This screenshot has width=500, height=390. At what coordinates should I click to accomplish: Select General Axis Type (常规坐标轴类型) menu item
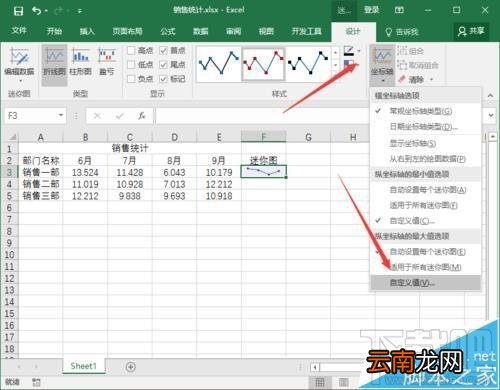[425, 111]
